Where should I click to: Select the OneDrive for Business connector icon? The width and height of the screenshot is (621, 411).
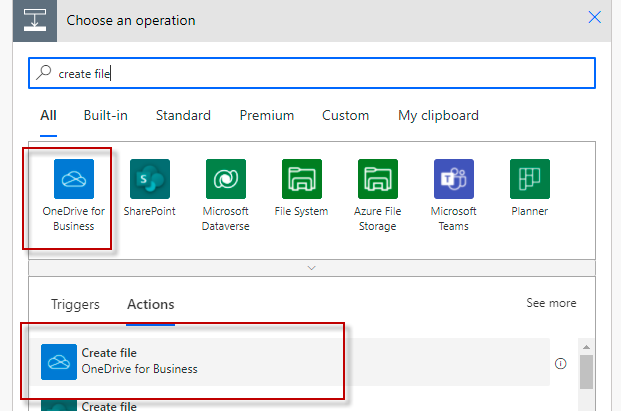click(74, 179)
